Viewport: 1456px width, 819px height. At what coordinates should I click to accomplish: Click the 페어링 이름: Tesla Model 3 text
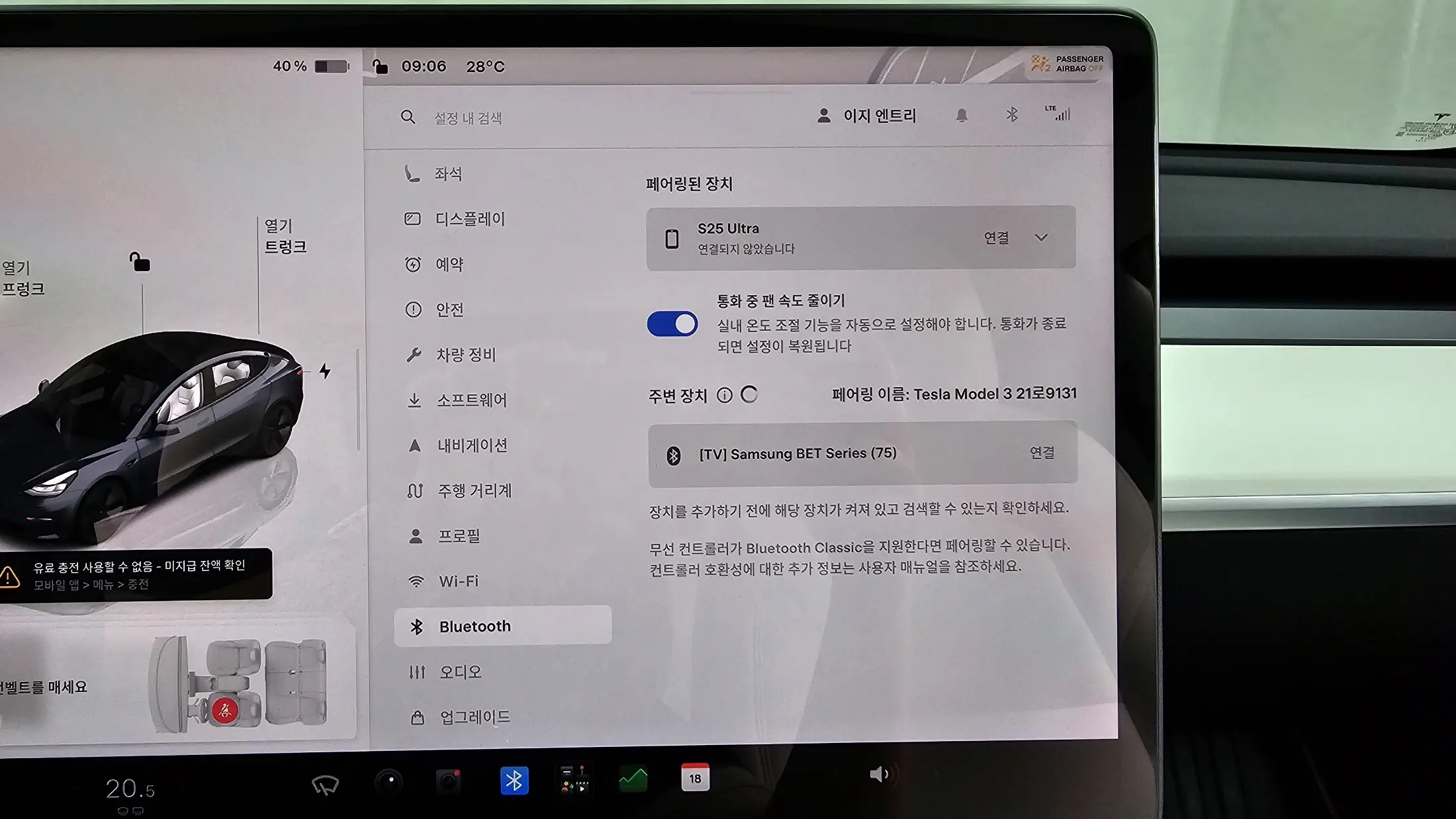tap(954, 394)
